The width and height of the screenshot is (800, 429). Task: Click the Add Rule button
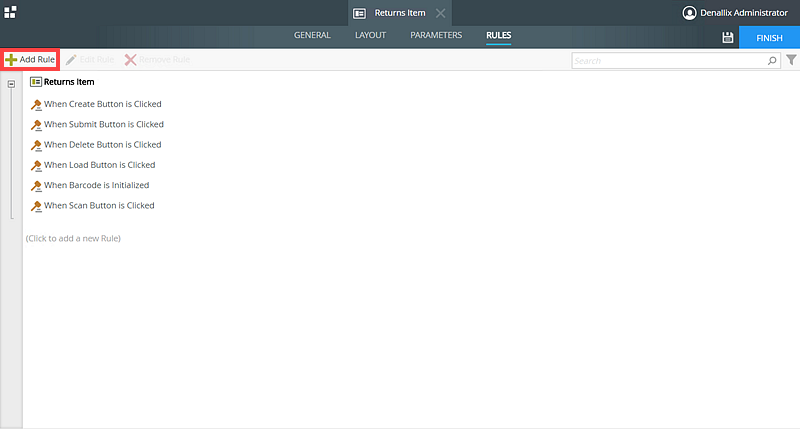click(30, 60)
